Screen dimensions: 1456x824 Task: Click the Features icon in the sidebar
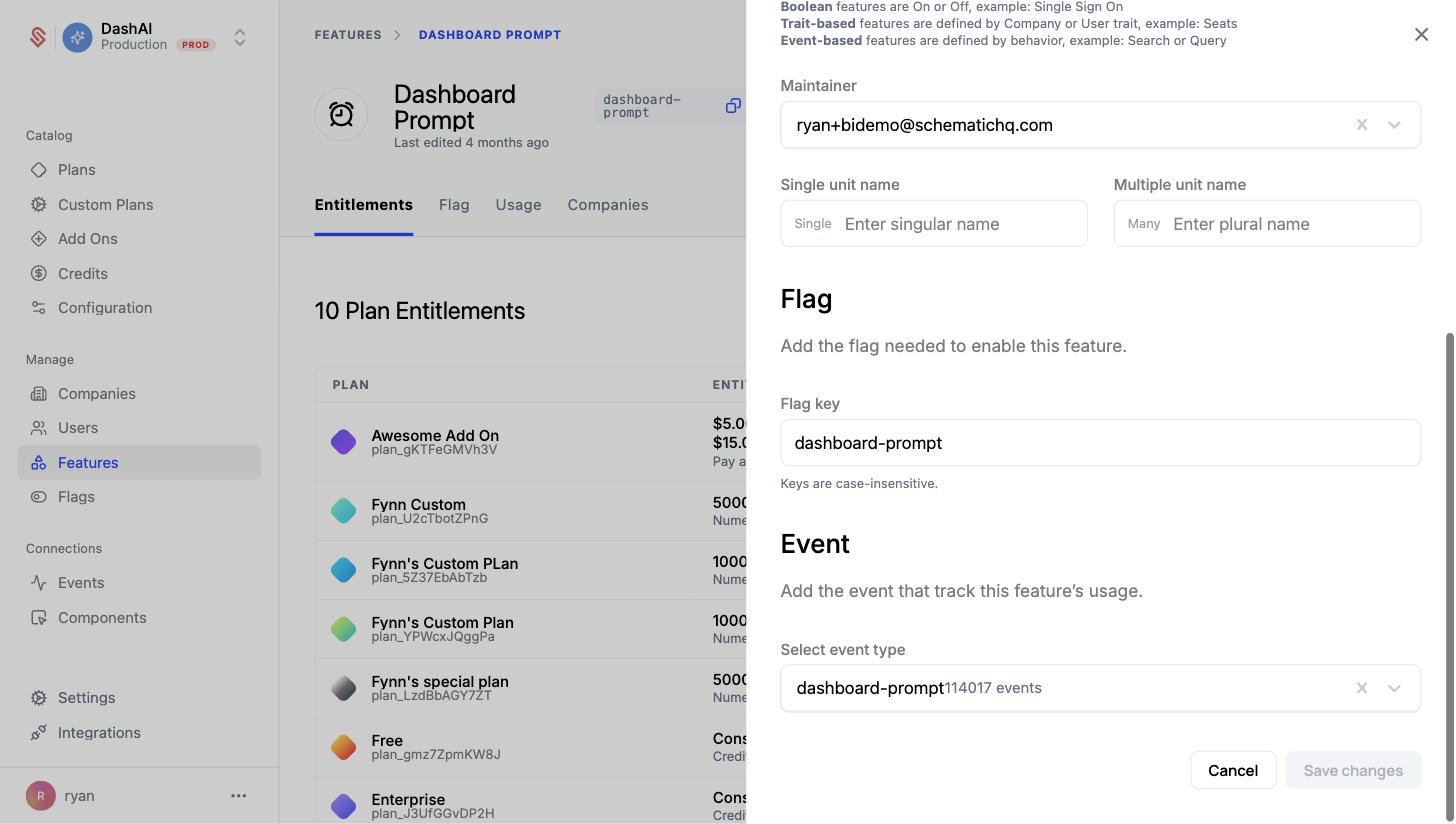(38, 463)
